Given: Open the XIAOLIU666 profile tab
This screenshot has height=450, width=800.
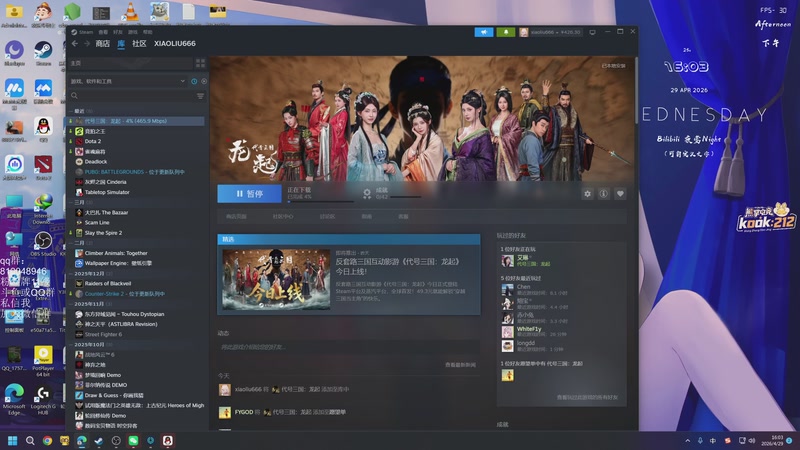Looking at the screenshot, I should click(175, 44).
